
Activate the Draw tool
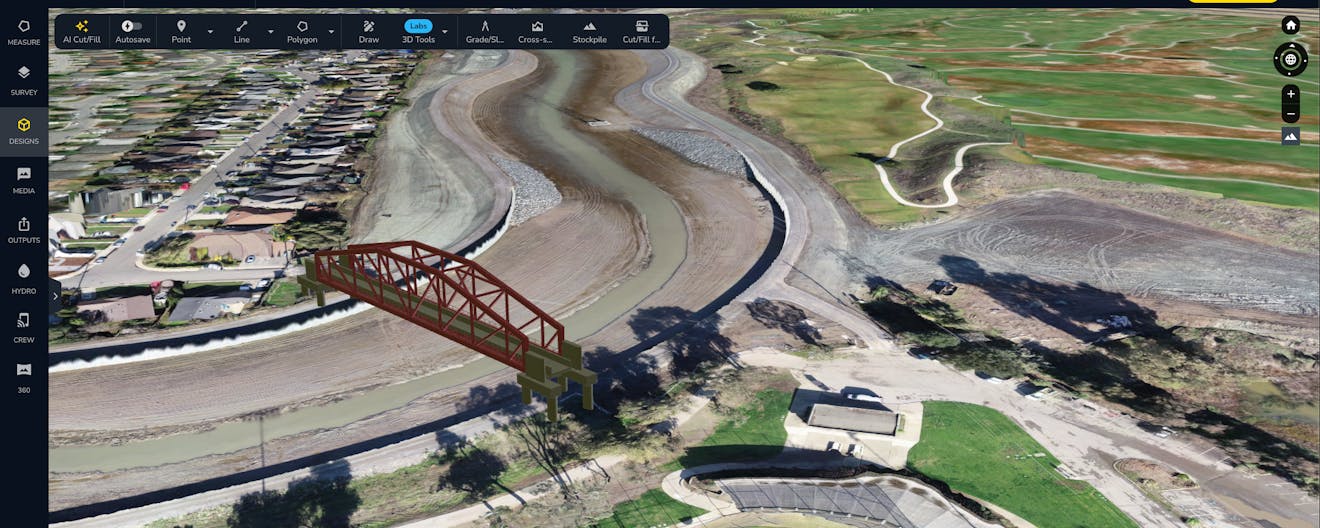point(368,31)
